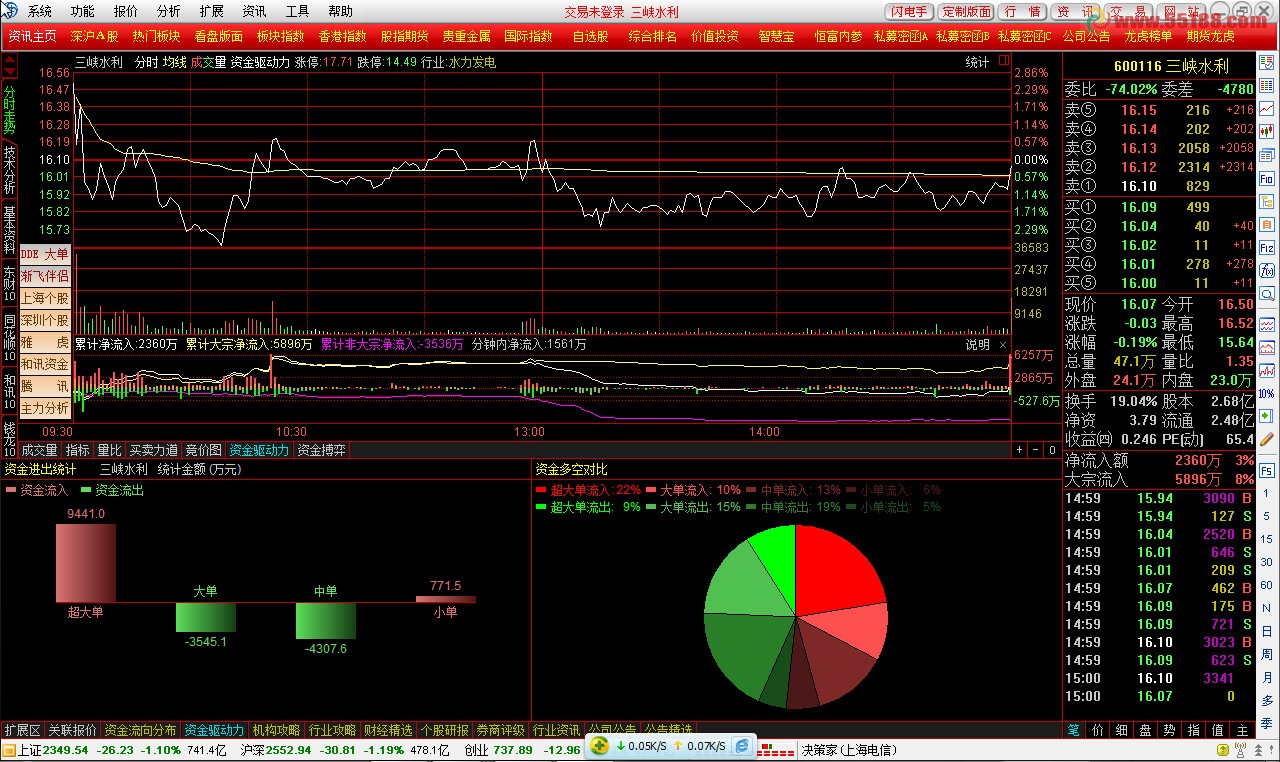Switch tick panel to 价 tab
Viewport: 1280px width, 762px height.
(x=1098, y=731)
